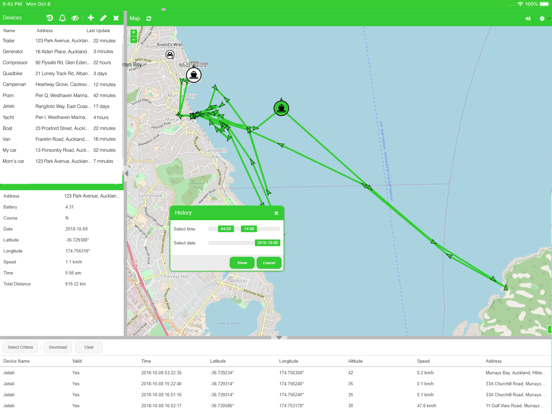Sort report by Speed column header
This screenshot has height=414, width=552.
[423, 361]
